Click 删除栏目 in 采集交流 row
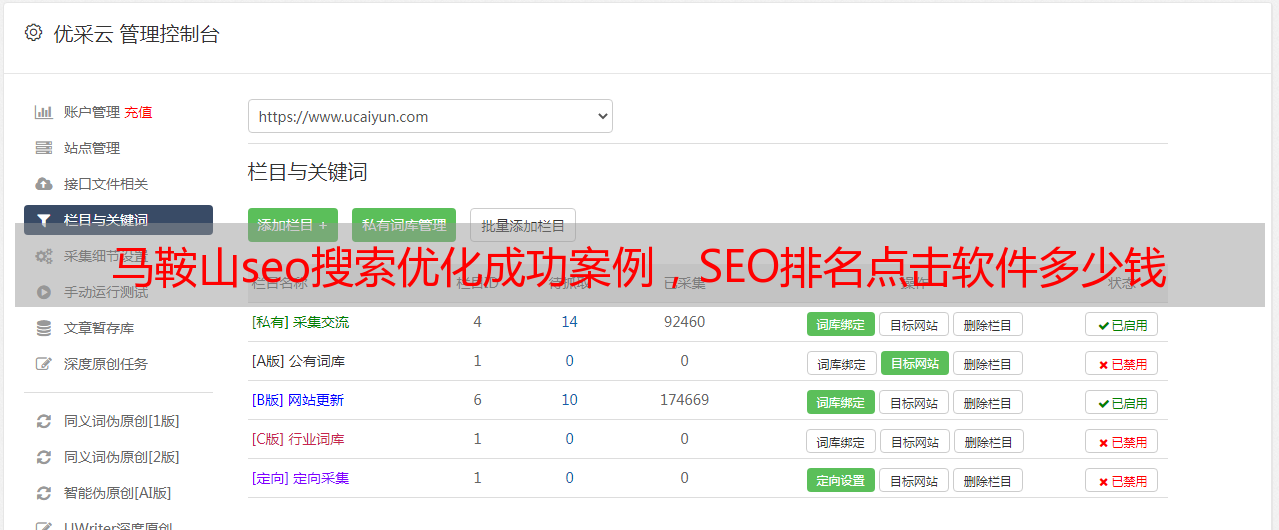This screenshot has width=1279, height=530. click(x=988, y=324)
